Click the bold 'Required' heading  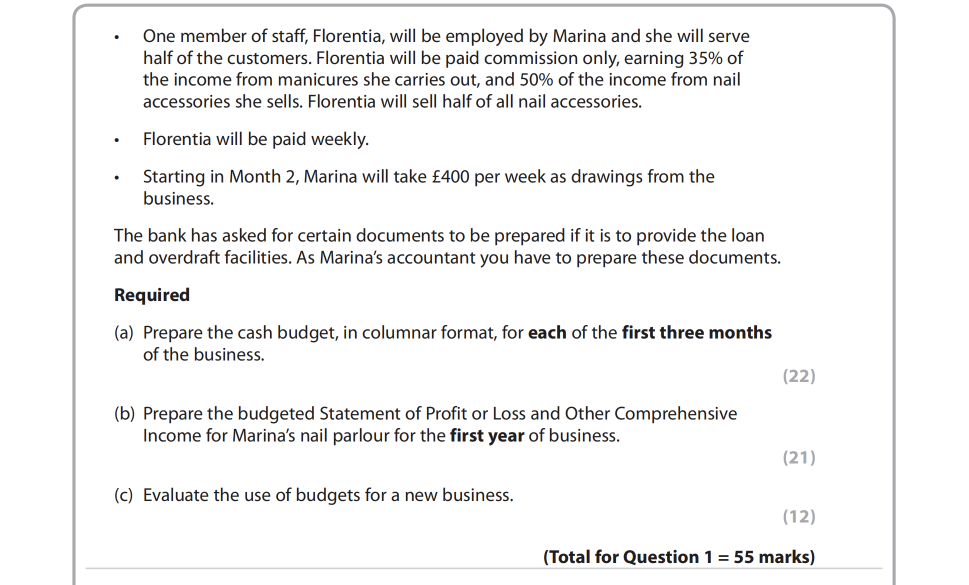tap(151, 295)
